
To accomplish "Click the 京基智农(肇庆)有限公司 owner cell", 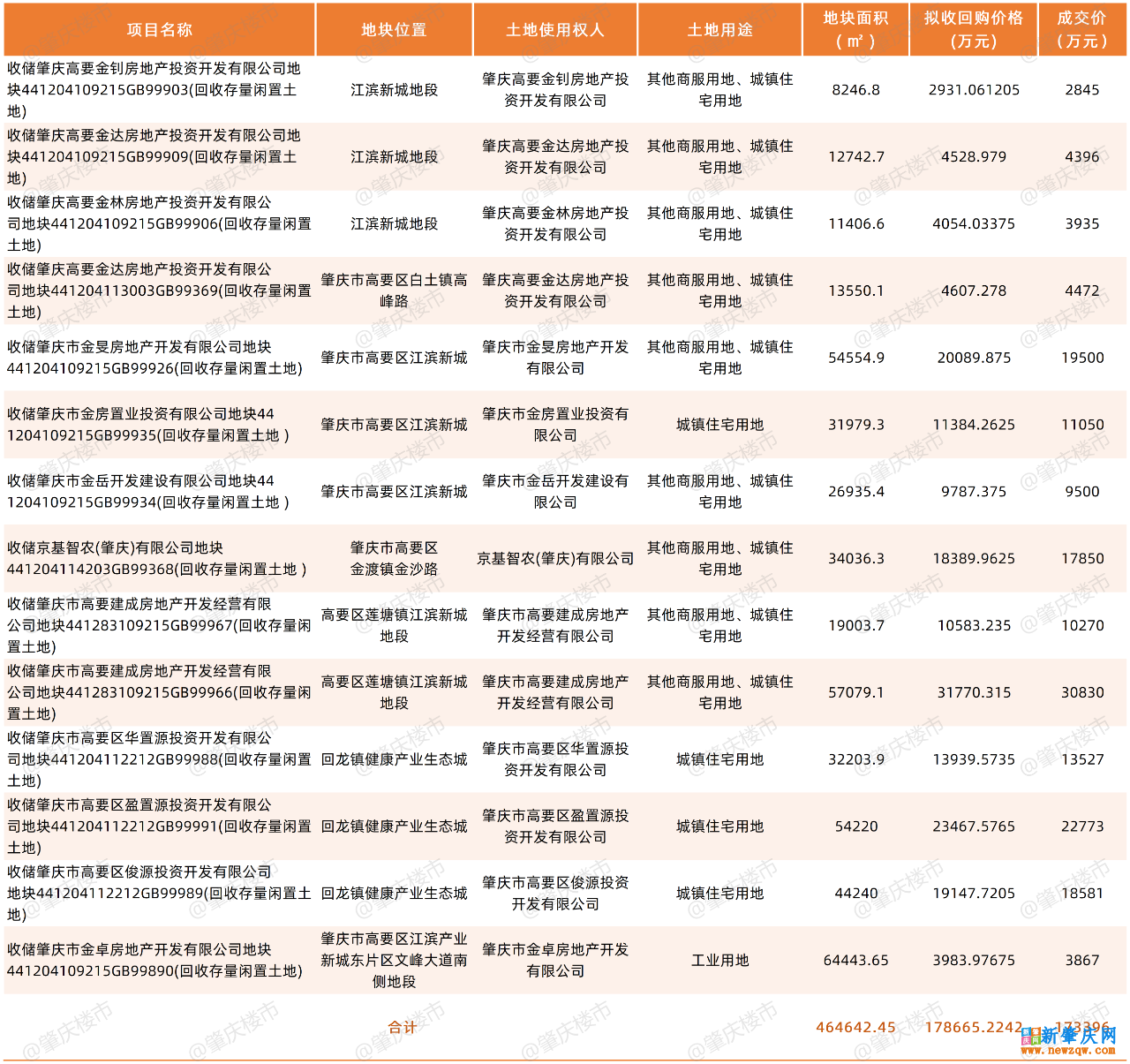I will coord(555,558).
